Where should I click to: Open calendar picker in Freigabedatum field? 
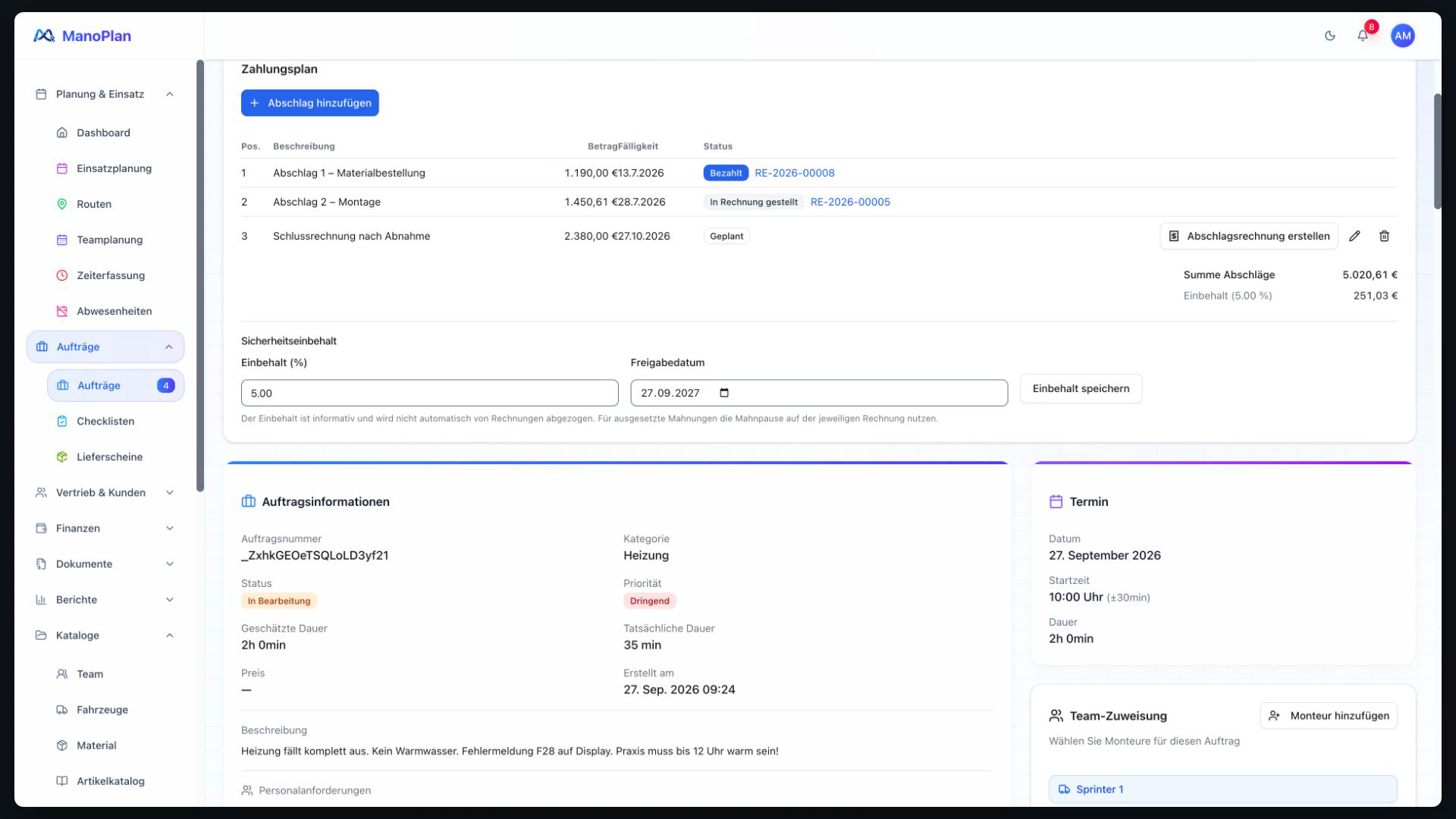(724, 393)
